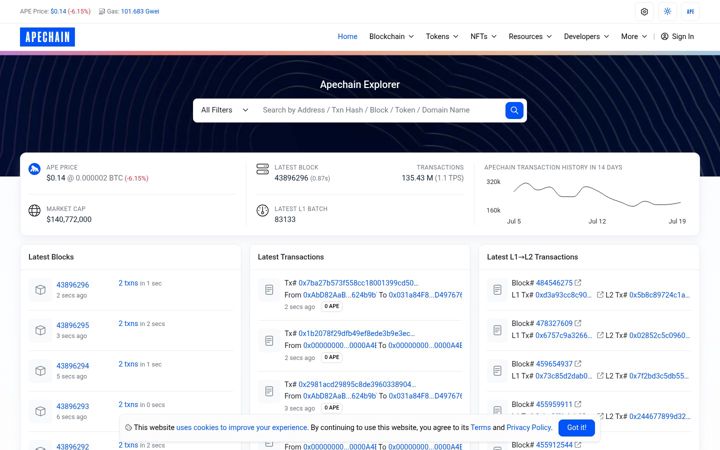Click the APE Price coin icon
Screen dimensions: 720x450
(x=34, y=169)
